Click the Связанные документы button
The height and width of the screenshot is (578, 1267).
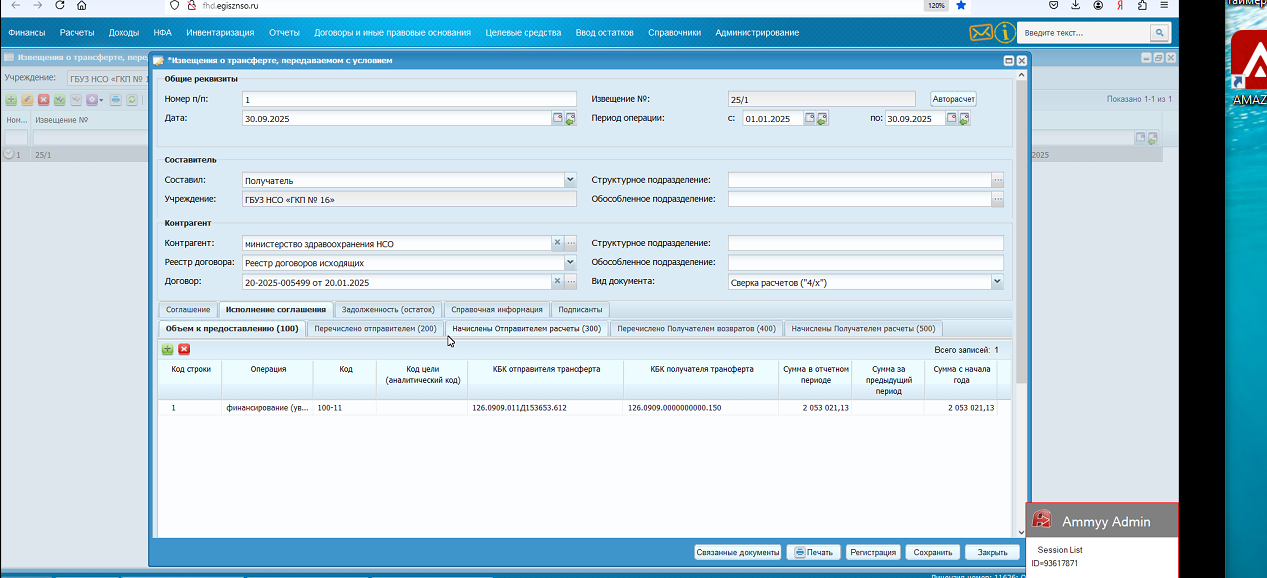[x=738, y=552]
